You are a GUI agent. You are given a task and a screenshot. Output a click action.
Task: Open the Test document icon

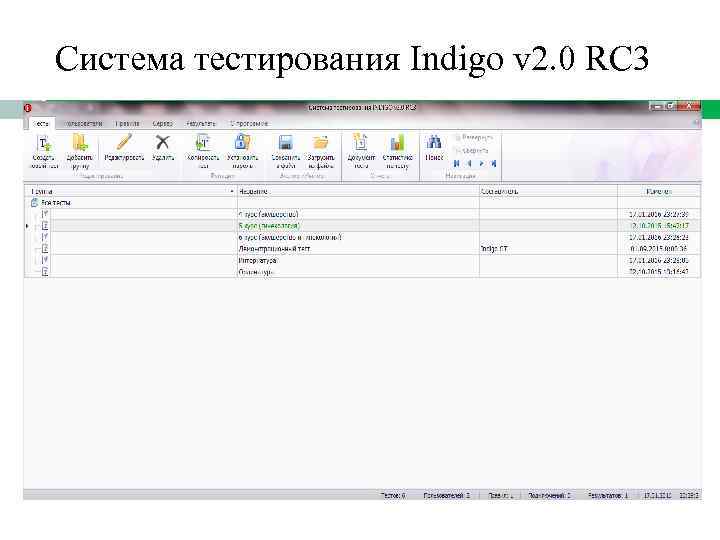click(x=361, y=142)
